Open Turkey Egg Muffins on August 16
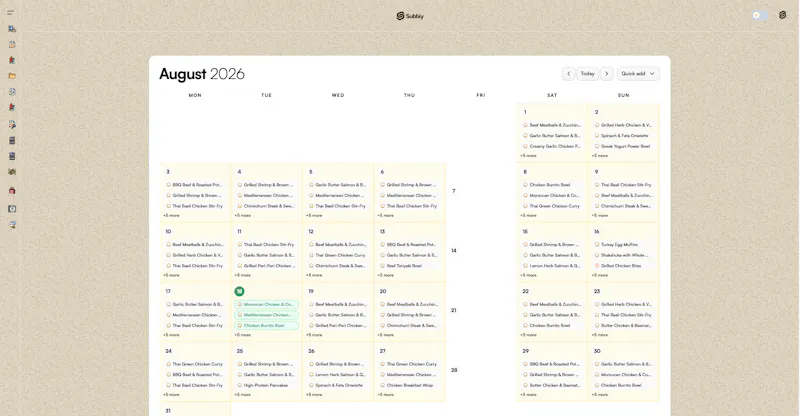This screenshot has height=416, width=800. coord(623,244)
